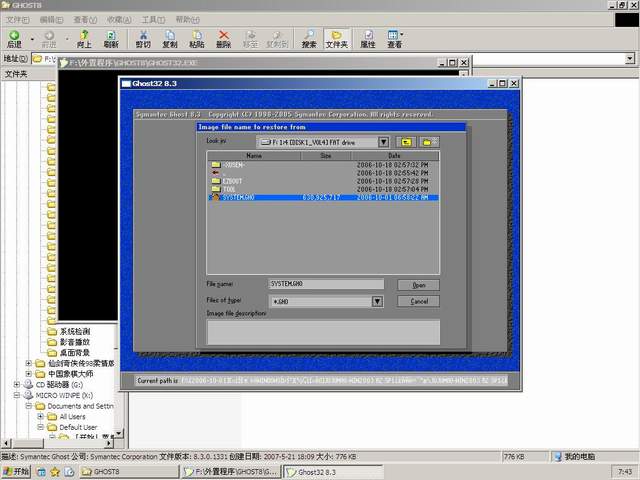
Task: Click the 开始 (Start) button on taskbar
Action: click(17, 471)
